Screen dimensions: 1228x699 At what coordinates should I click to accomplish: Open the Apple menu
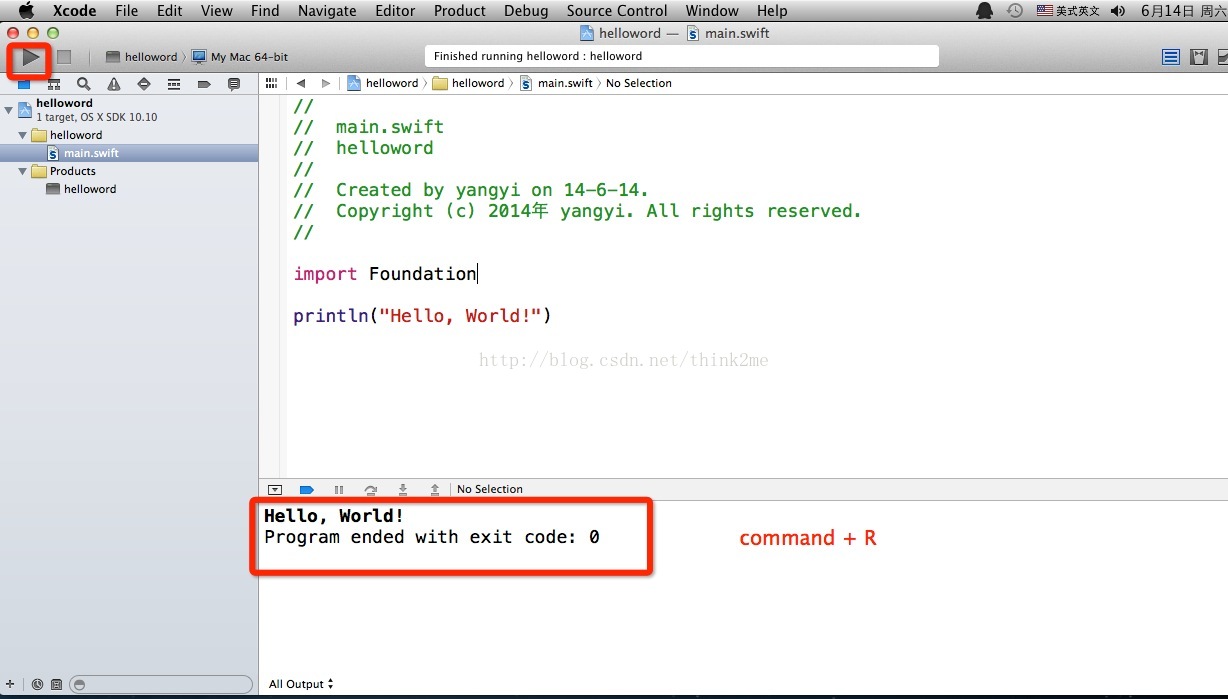pos(26,11)
